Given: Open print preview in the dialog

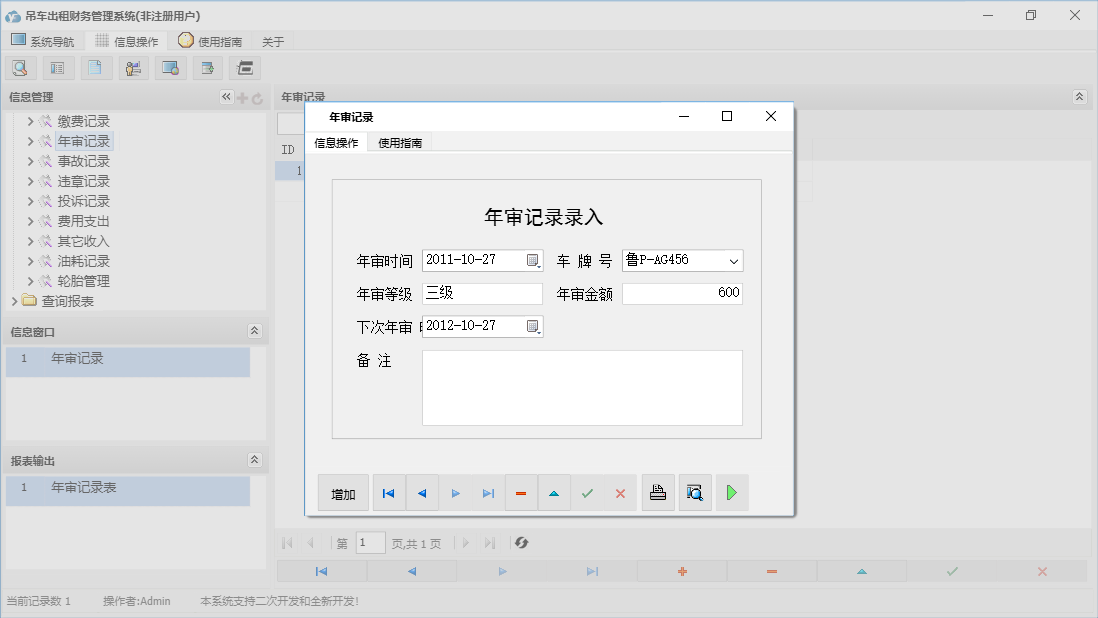Looking at the screenshot, I should 695,492.
